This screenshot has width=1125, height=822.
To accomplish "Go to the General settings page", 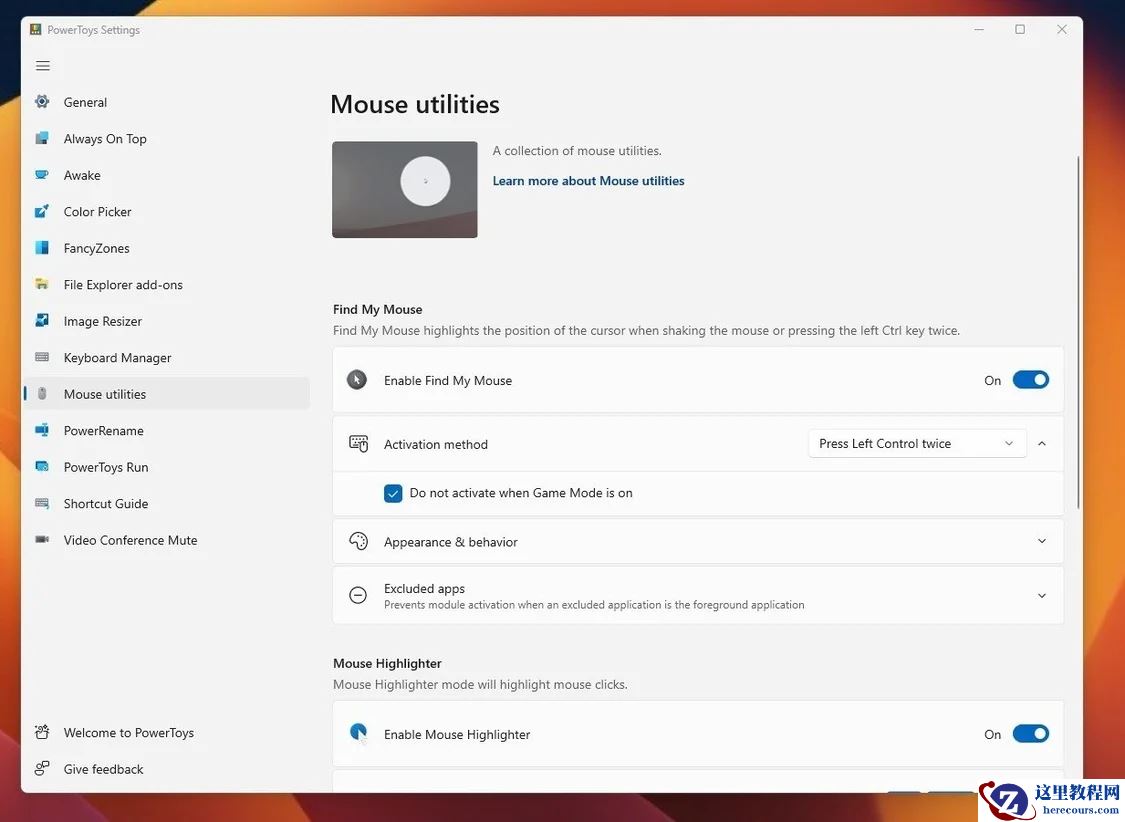I will pos(85,102).
